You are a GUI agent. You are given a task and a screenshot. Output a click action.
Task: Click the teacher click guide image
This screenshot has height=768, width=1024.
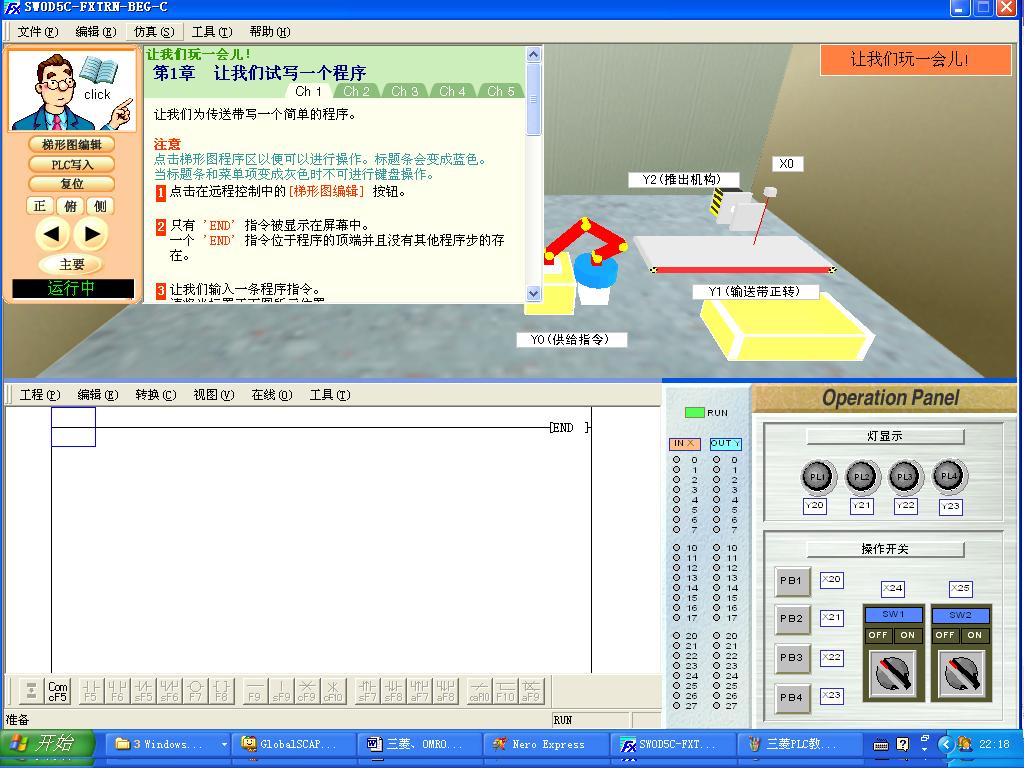click(72, 91)
